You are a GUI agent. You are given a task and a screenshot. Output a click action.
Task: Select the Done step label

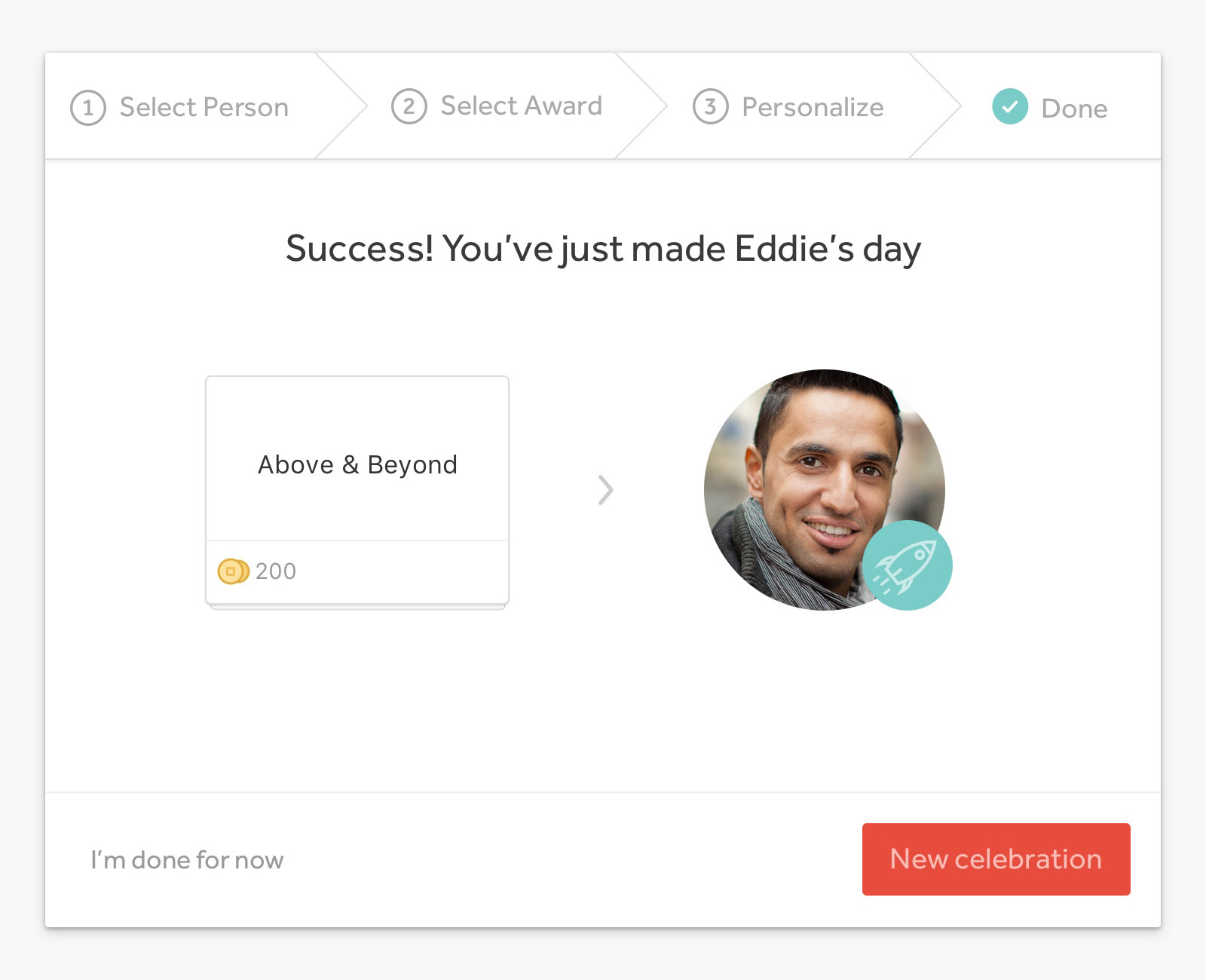point(1074,109)
